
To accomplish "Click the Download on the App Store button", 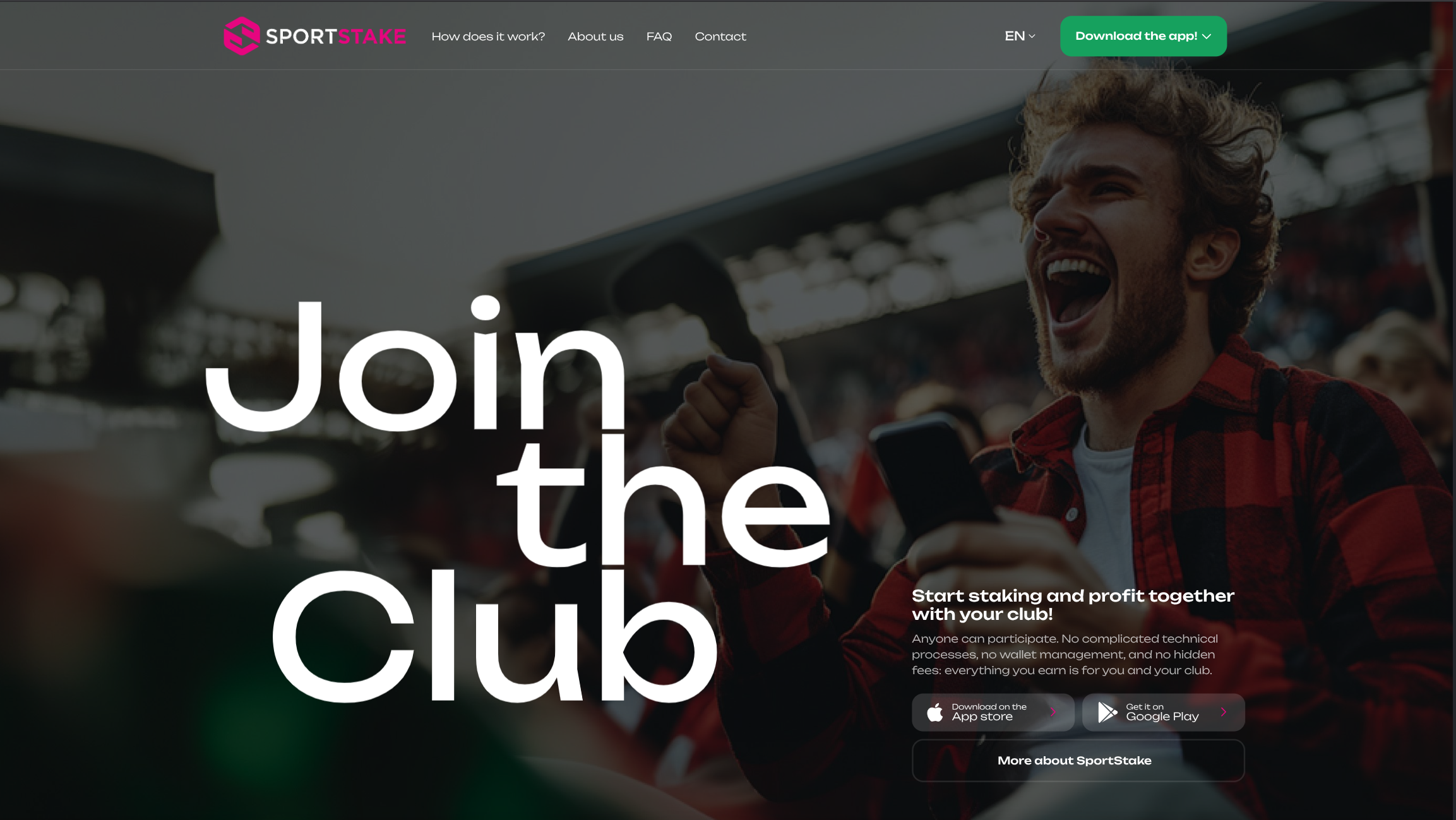I will tap(993, 712).
